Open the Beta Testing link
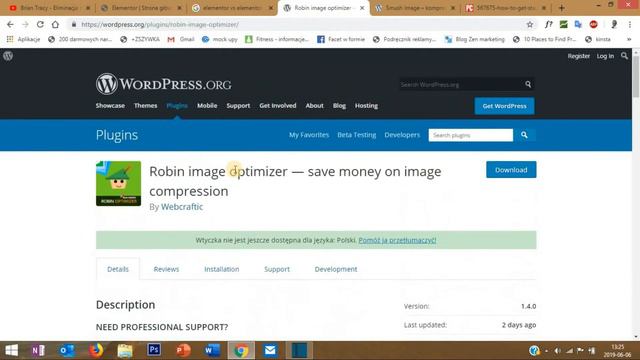640x360 pixels. 357,135
